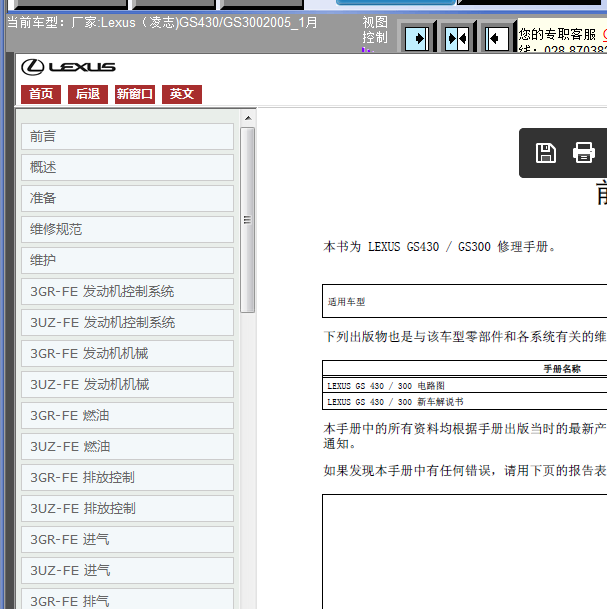
Task: Click the Lexus logo
Action: coord(68,67)
